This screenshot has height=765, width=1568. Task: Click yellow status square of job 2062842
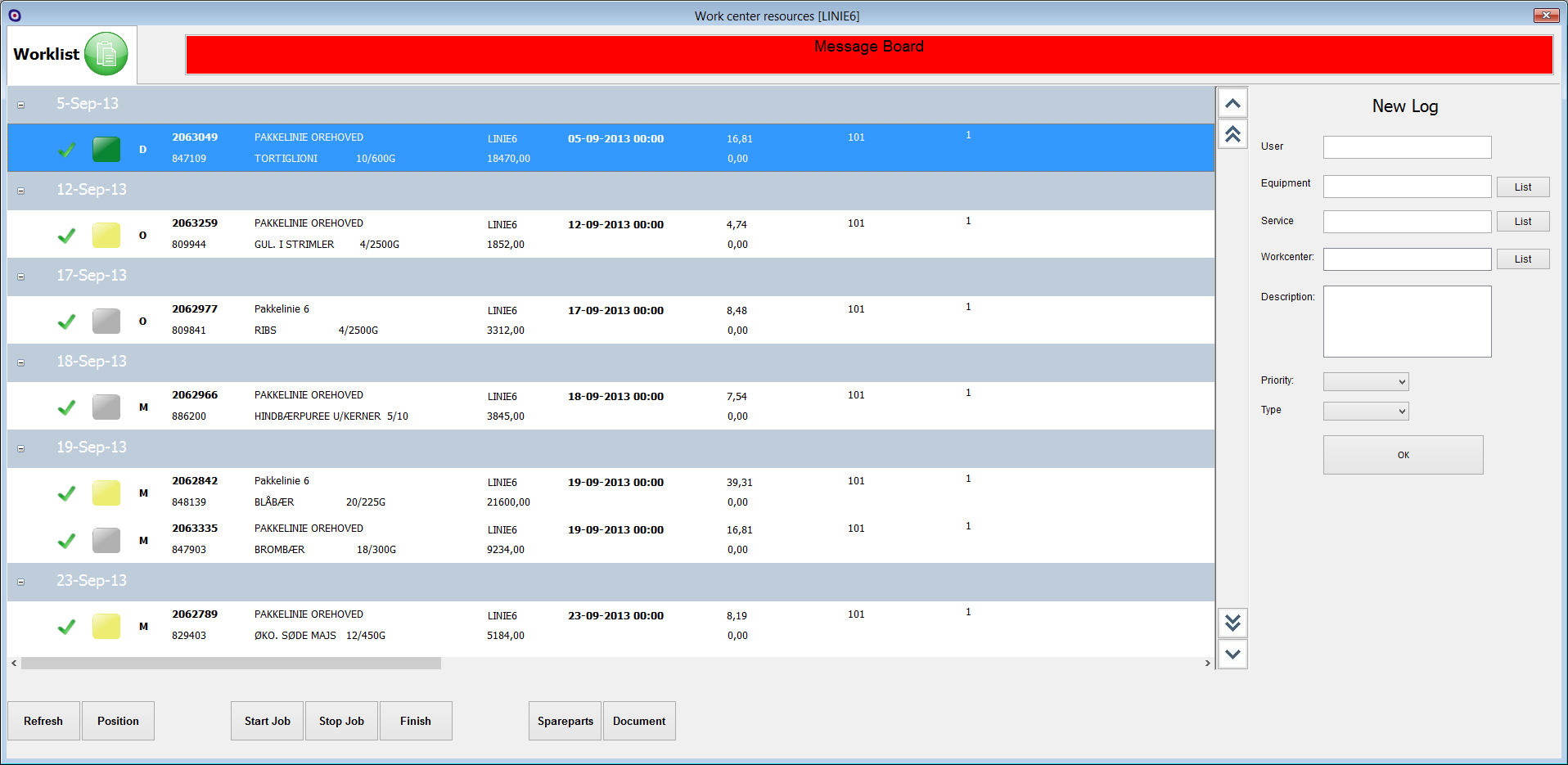click(x=106, y=493)
